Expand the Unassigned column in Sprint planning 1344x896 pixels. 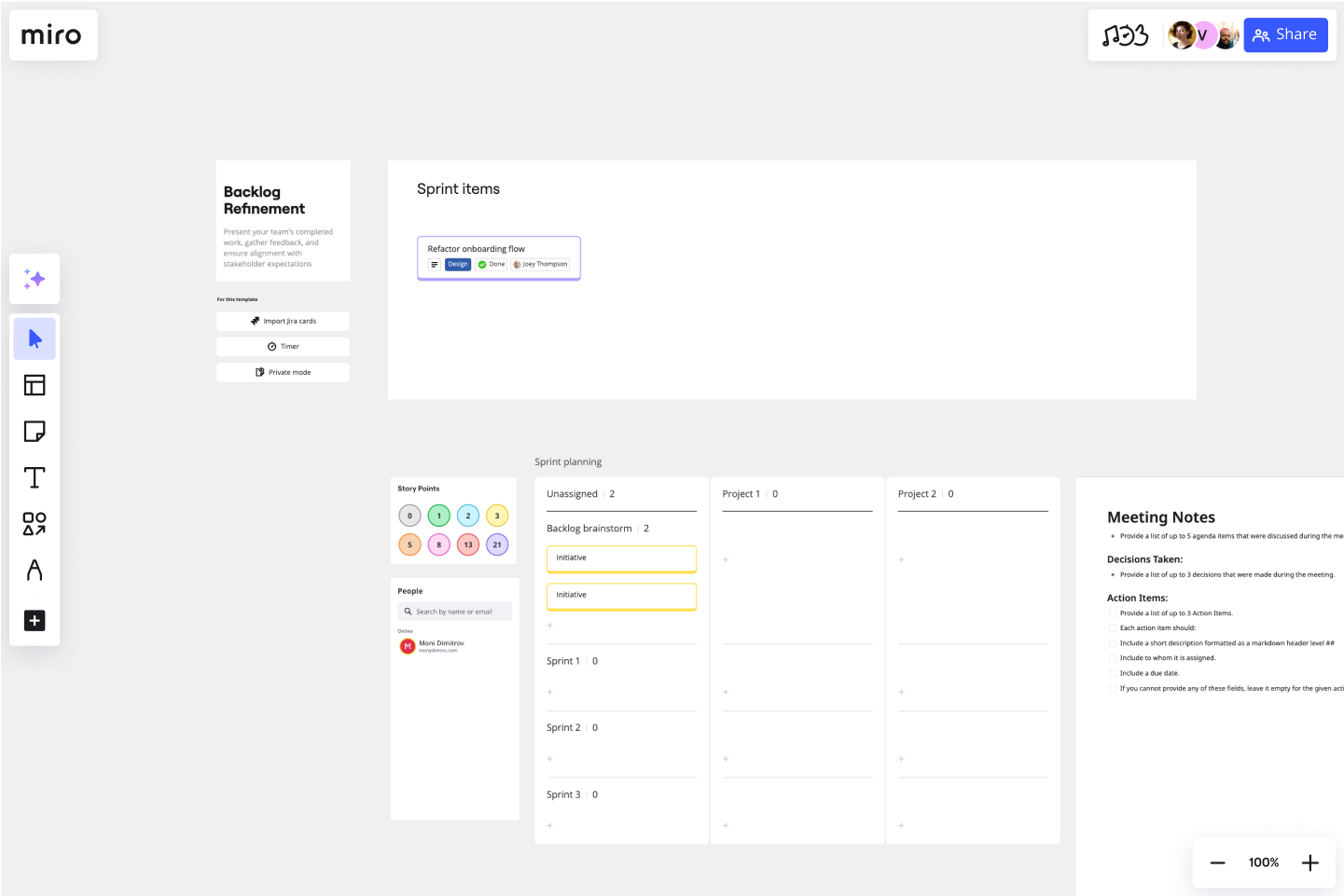coord(573,493)
